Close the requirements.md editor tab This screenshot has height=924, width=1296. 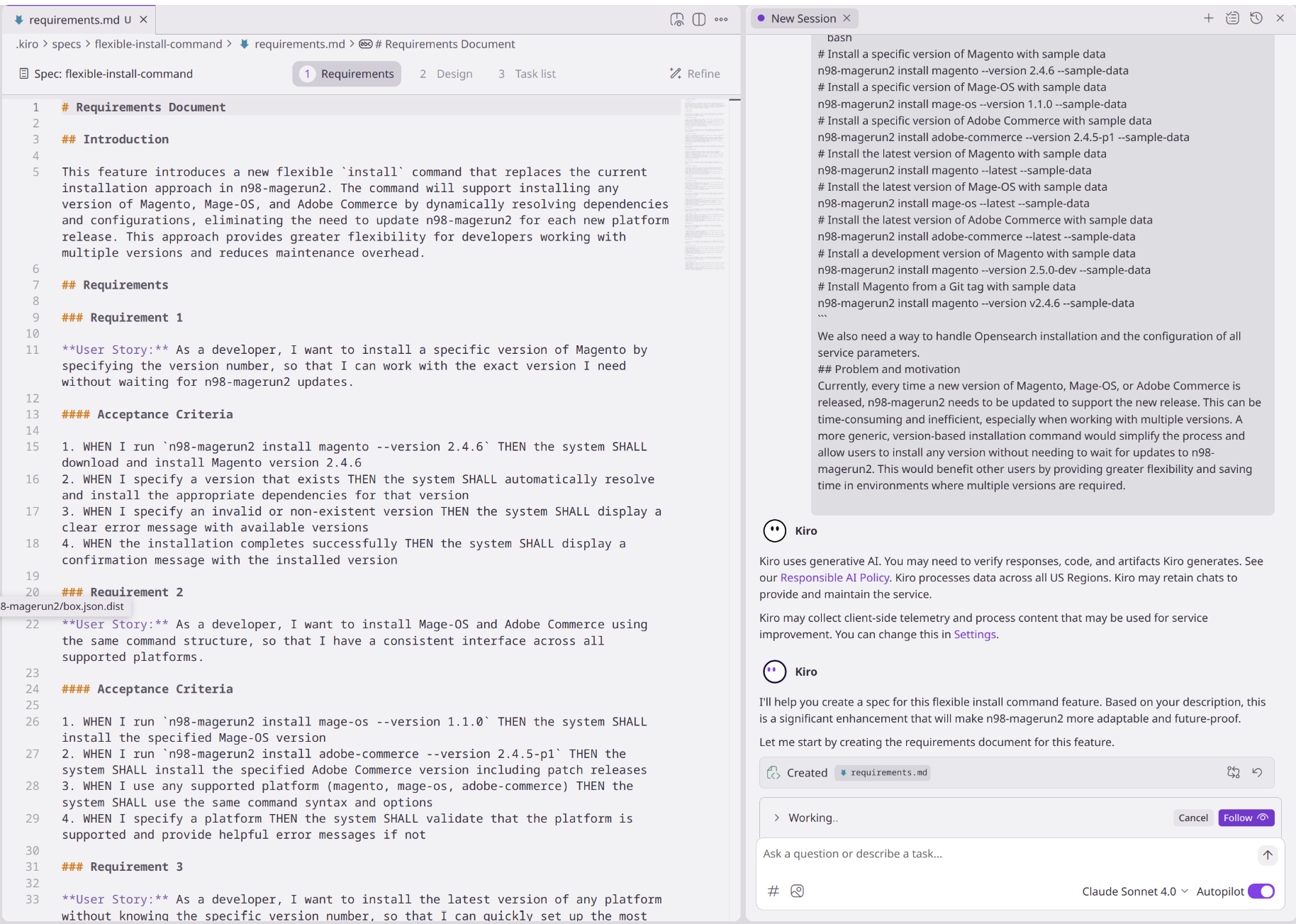(x=143, y=20)
